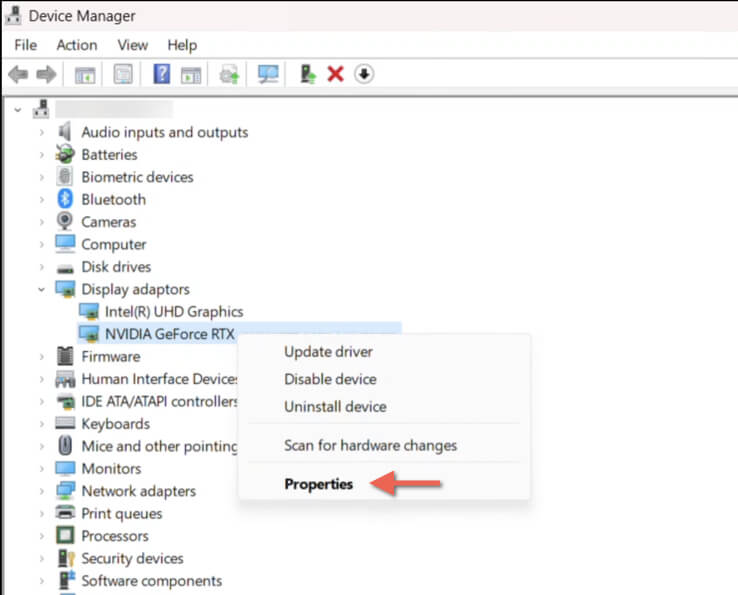Image resolution: width=738 pixels, height=595 pixels.
Task: Expand the Audio inputs and outputs category
Action: [41, 132]
